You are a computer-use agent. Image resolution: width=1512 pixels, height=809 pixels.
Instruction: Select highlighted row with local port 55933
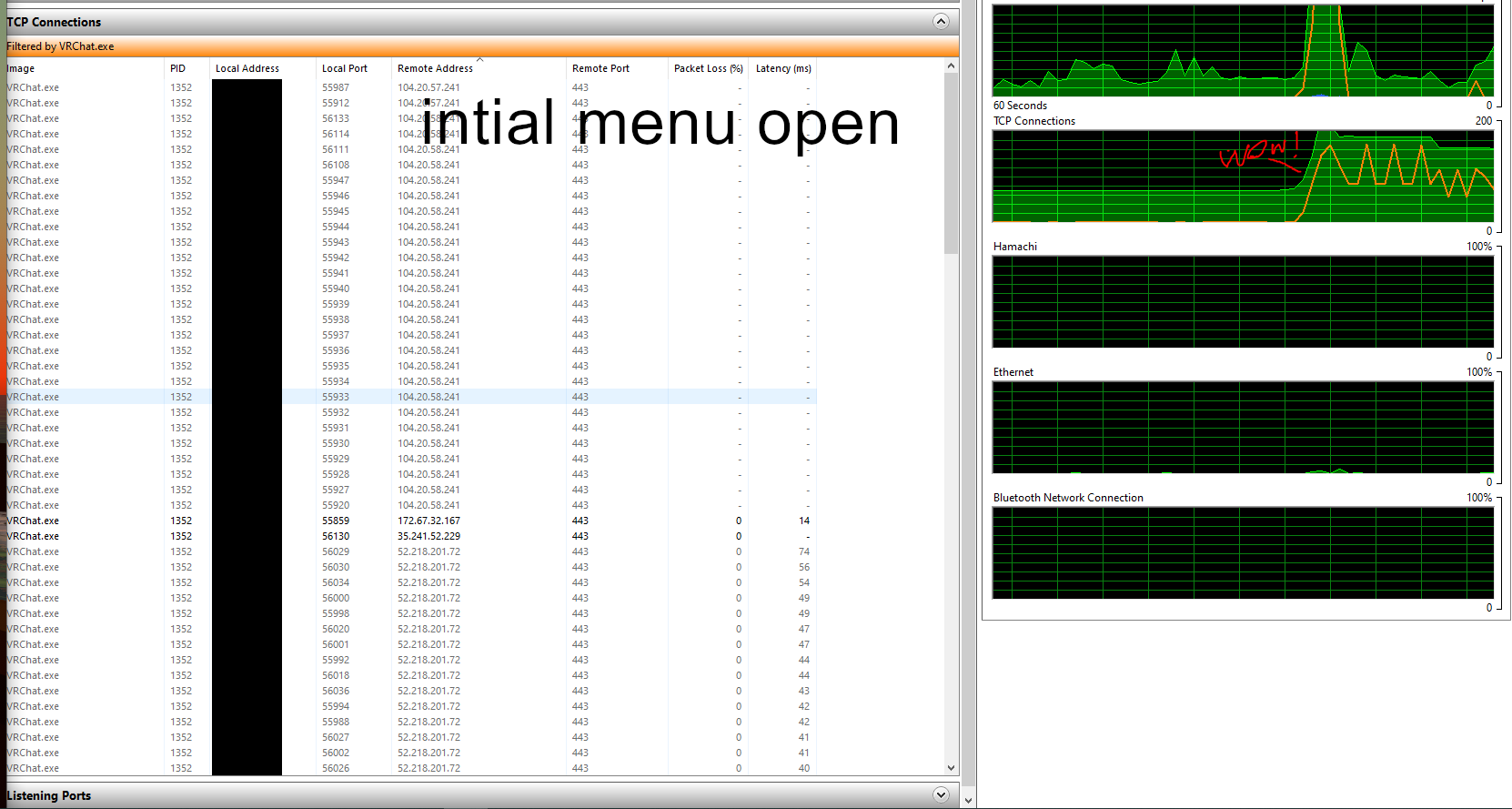pyautogui.click(x=411, y=397)
